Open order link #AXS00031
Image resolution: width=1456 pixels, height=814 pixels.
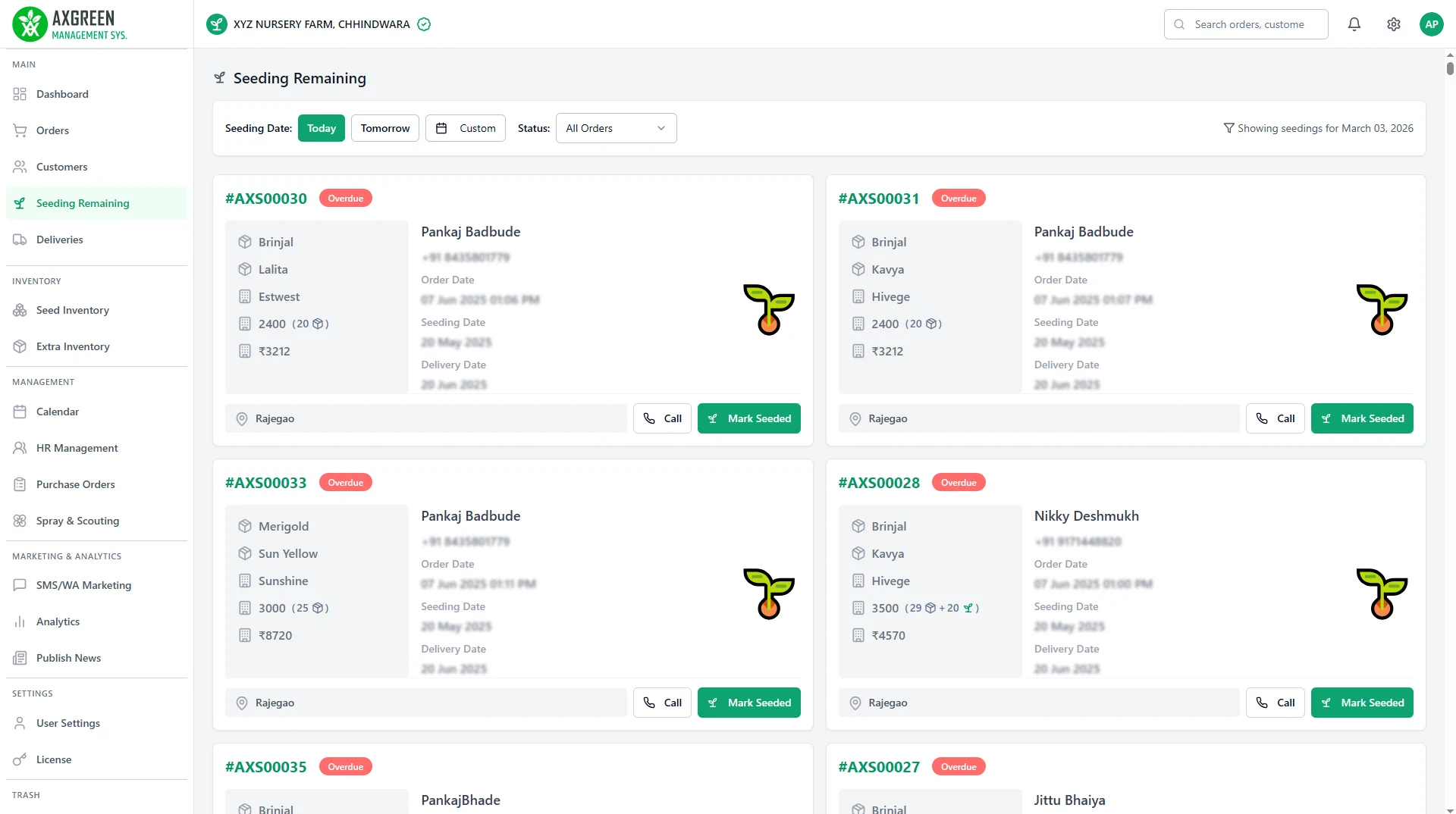click(878, 199)
